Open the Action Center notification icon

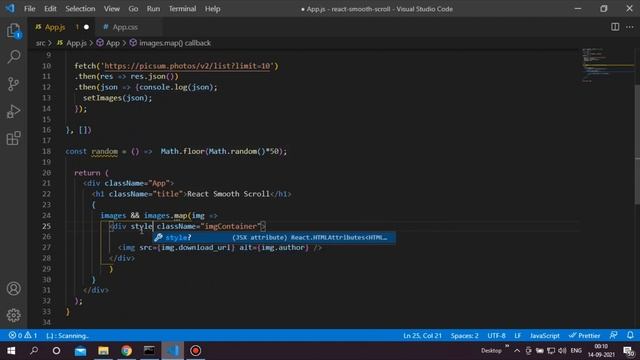tap(628, 351)
